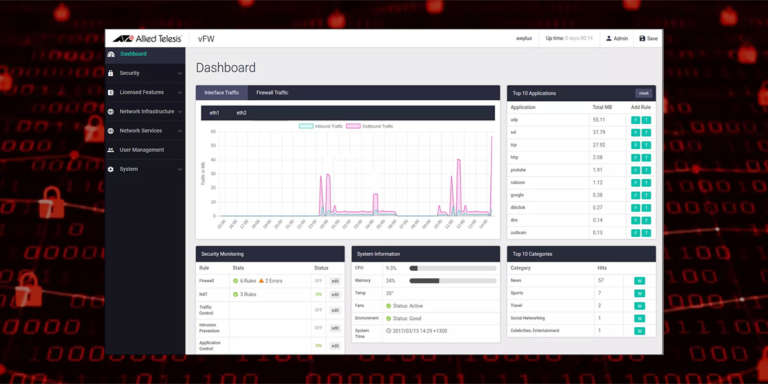The width and height of the screenshot is (768, 384).
Task: Expand the System menu chevron
Action: 180,169
